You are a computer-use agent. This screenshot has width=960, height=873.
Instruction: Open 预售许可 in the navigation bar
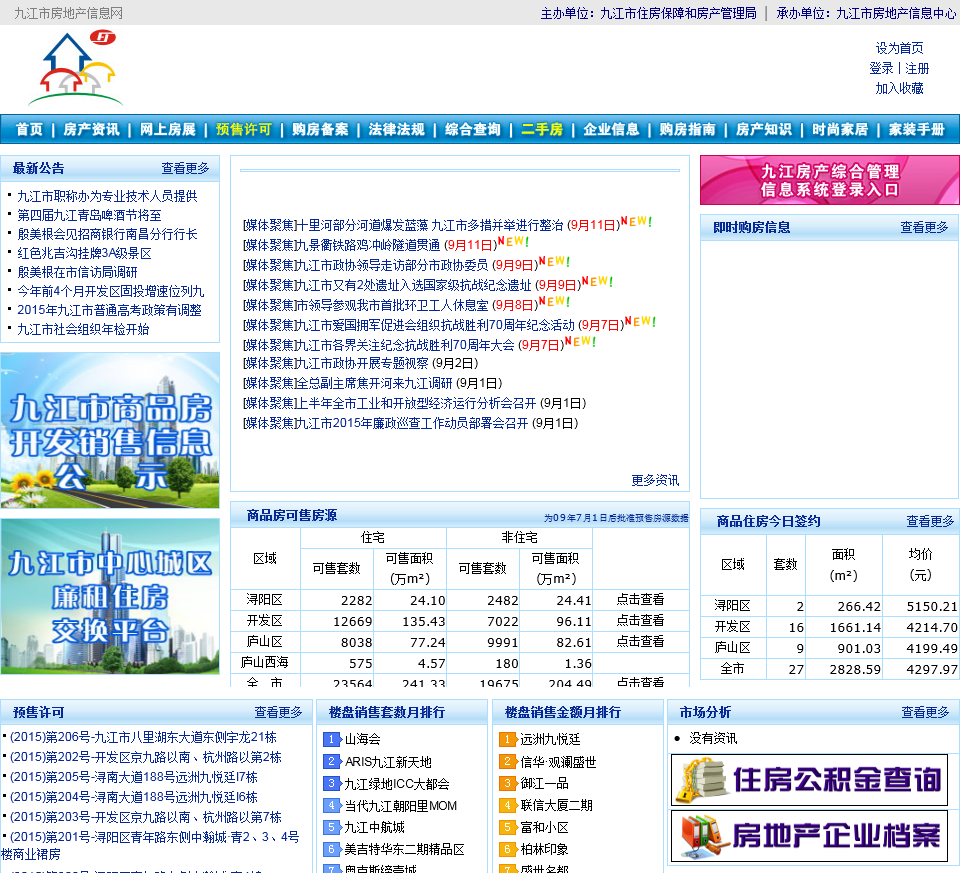[243, 129]
